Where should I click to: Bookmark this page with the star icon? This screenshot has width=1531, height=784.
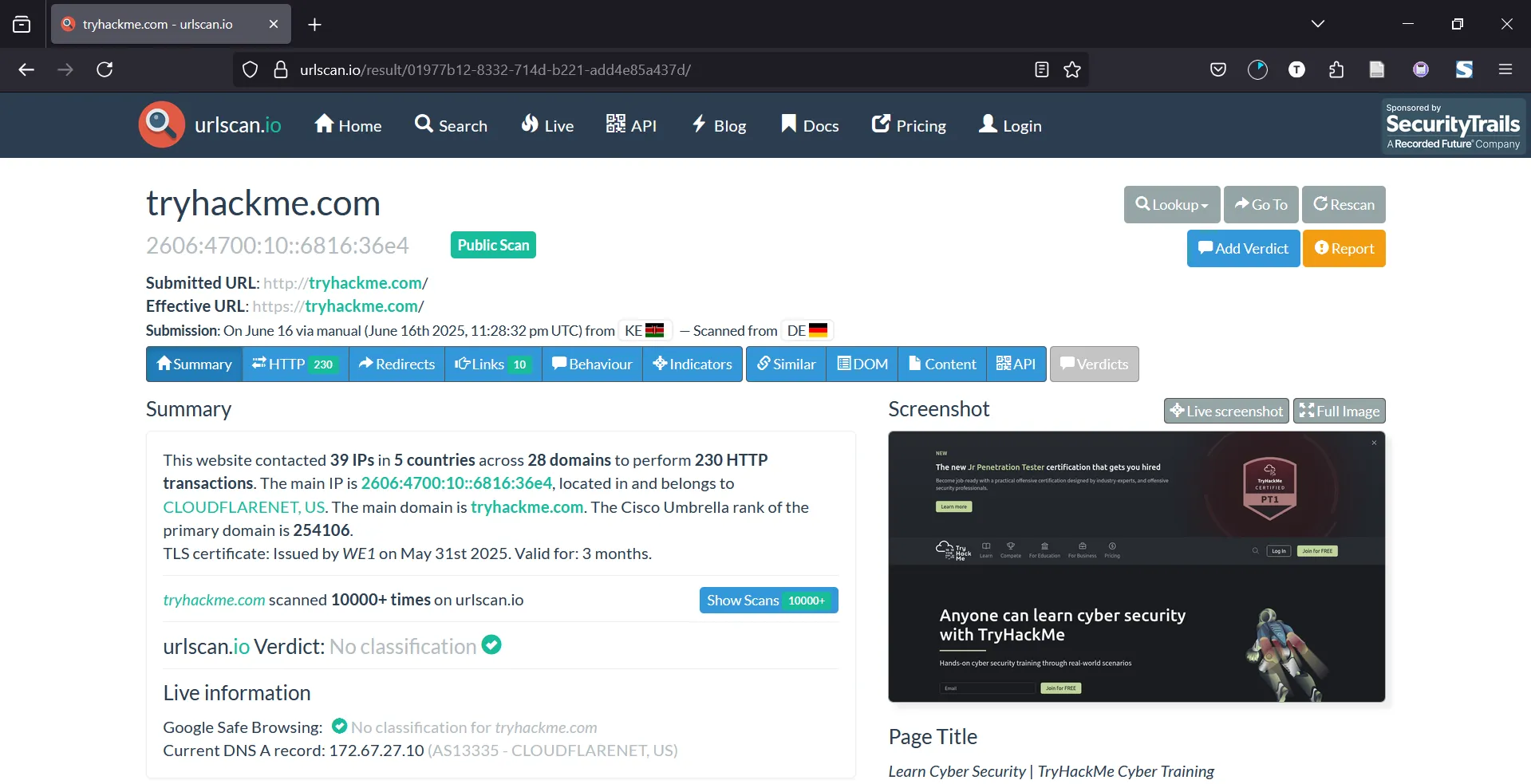point(1072,69)
